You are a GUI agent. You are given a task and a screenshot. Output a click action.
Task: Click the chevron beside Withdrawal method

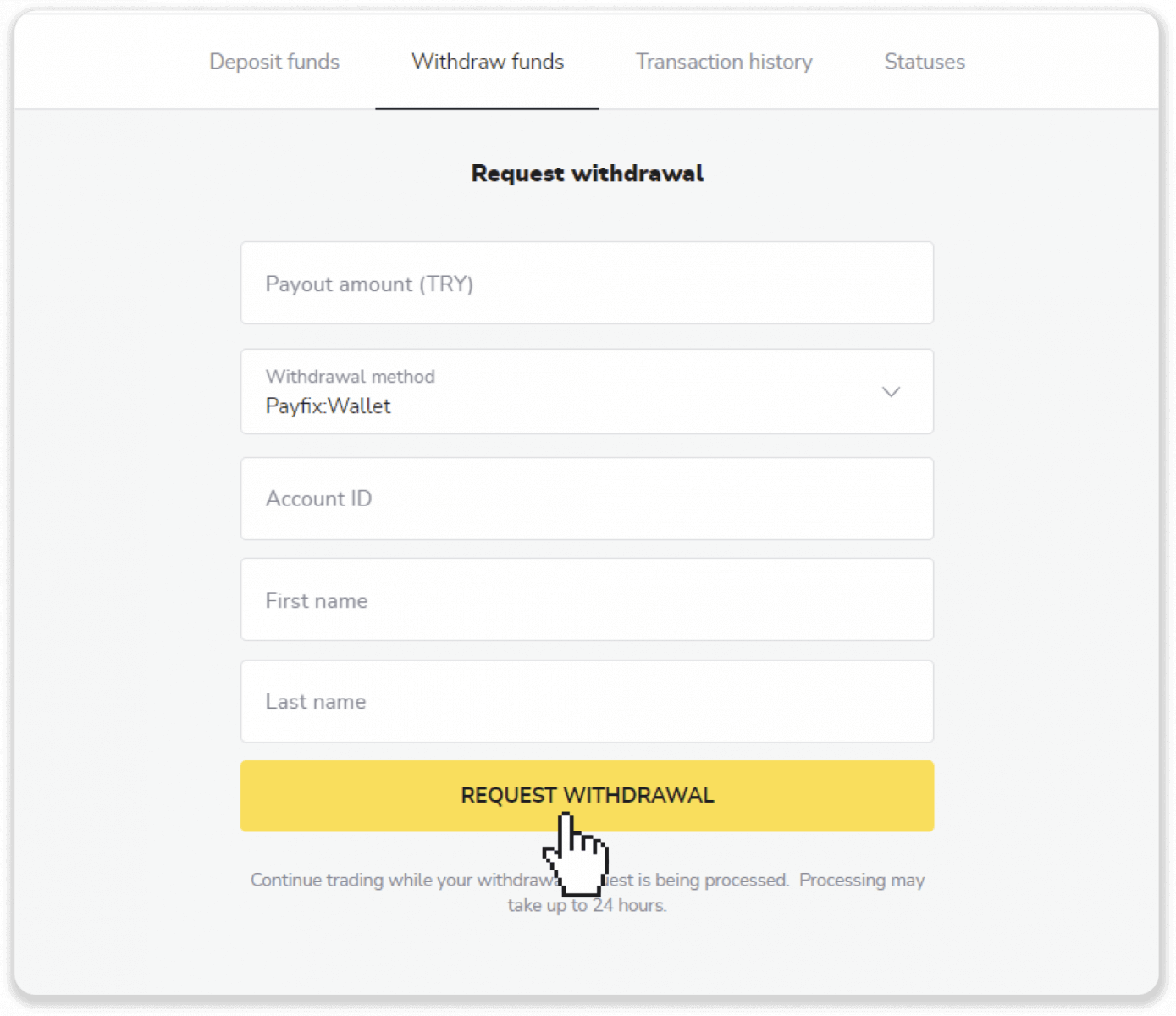pyautogui.click(x=890, y=392)
